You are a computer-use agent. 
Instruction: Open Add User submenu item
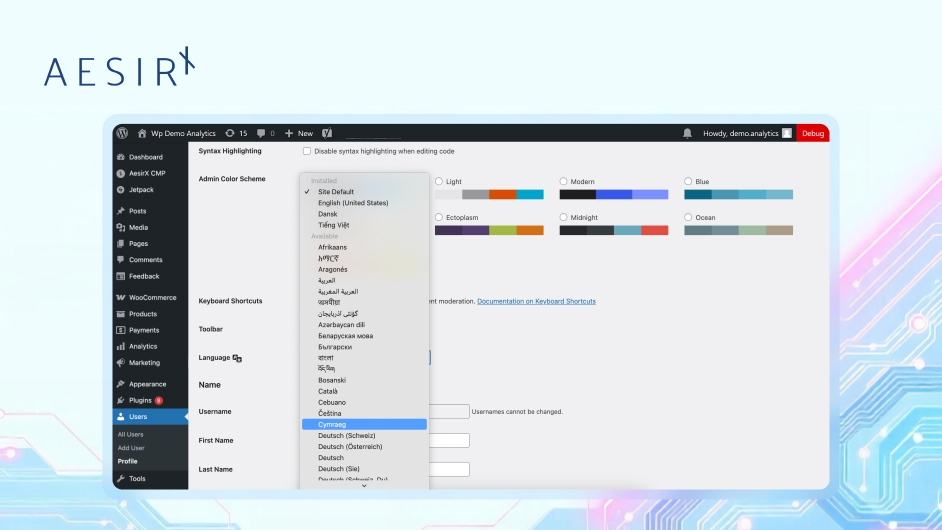(131, 448)
